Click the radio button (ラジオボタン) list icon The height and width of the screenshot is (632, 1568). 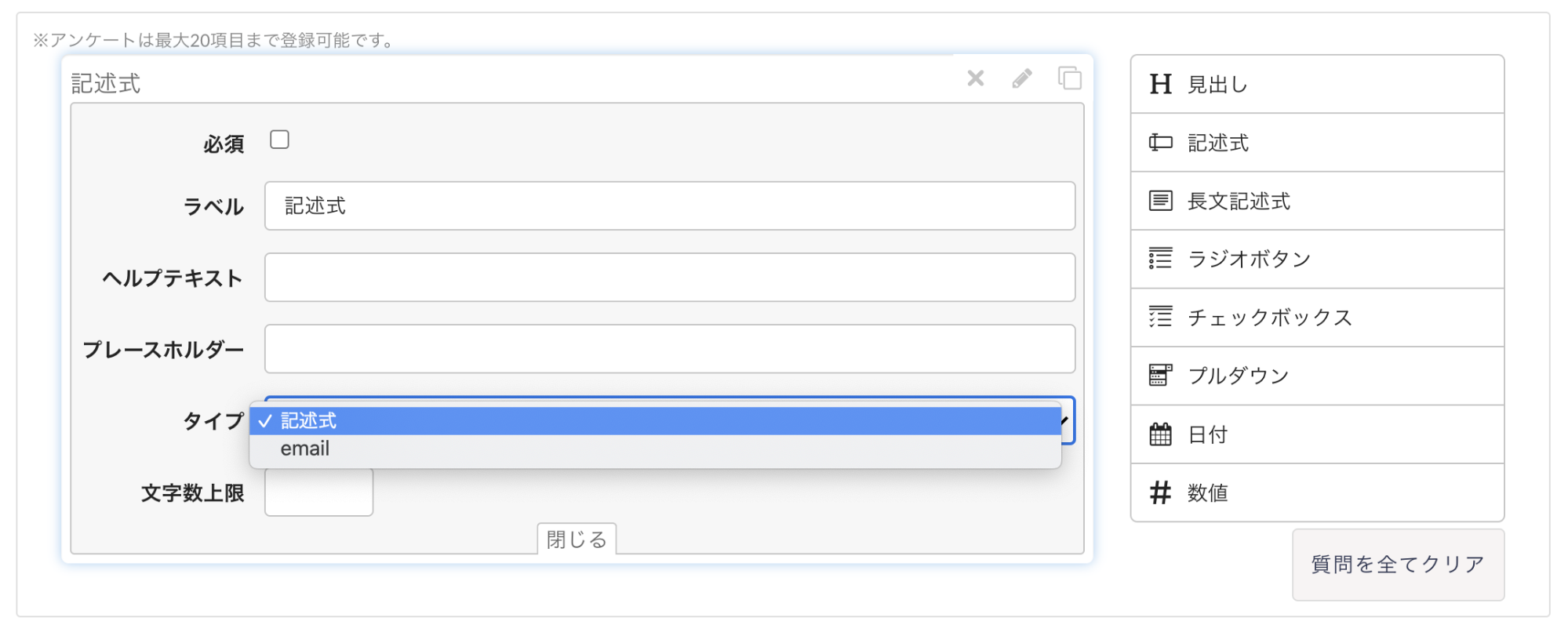coord(1160,259)
